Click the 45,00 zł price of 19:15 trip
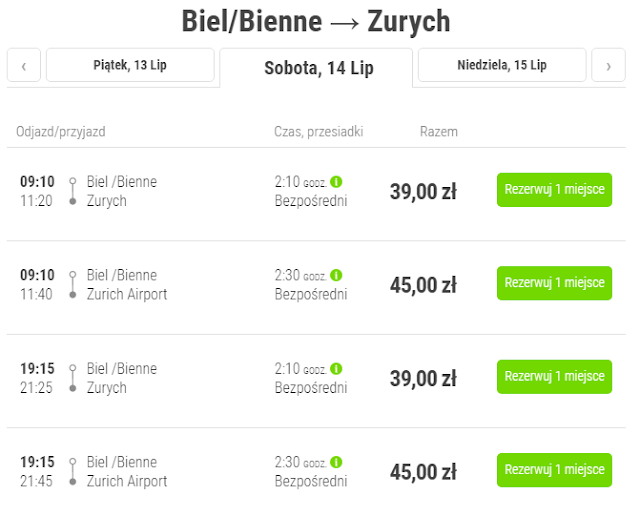This screenshot has width=640, height=516. tap(423, 472)
